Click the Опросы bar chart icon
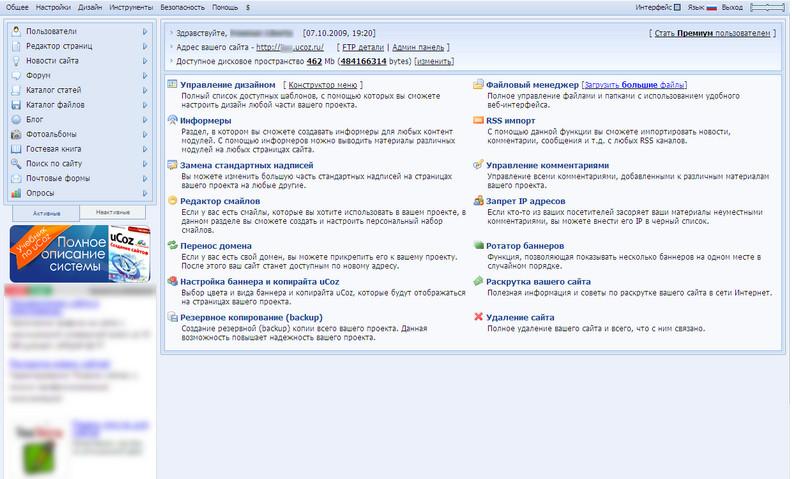The height and width of the screenshot is (479, 792). 16,193
